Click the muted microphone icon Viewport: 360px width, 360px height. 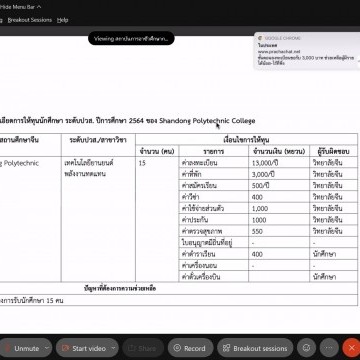point(7,348)
